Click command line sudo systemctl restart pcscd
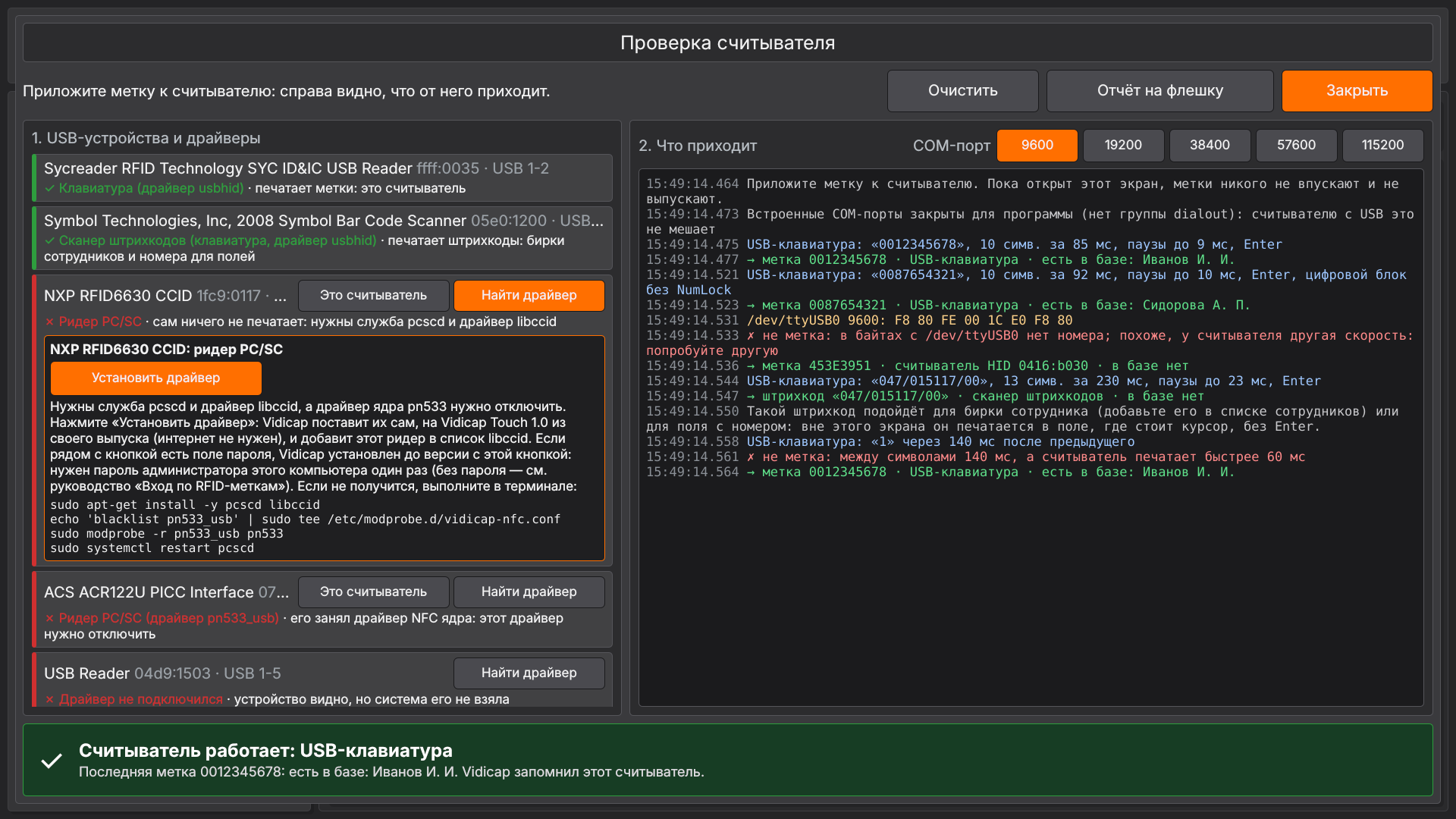The image size is (1456, 819). (x=152, y=548)
